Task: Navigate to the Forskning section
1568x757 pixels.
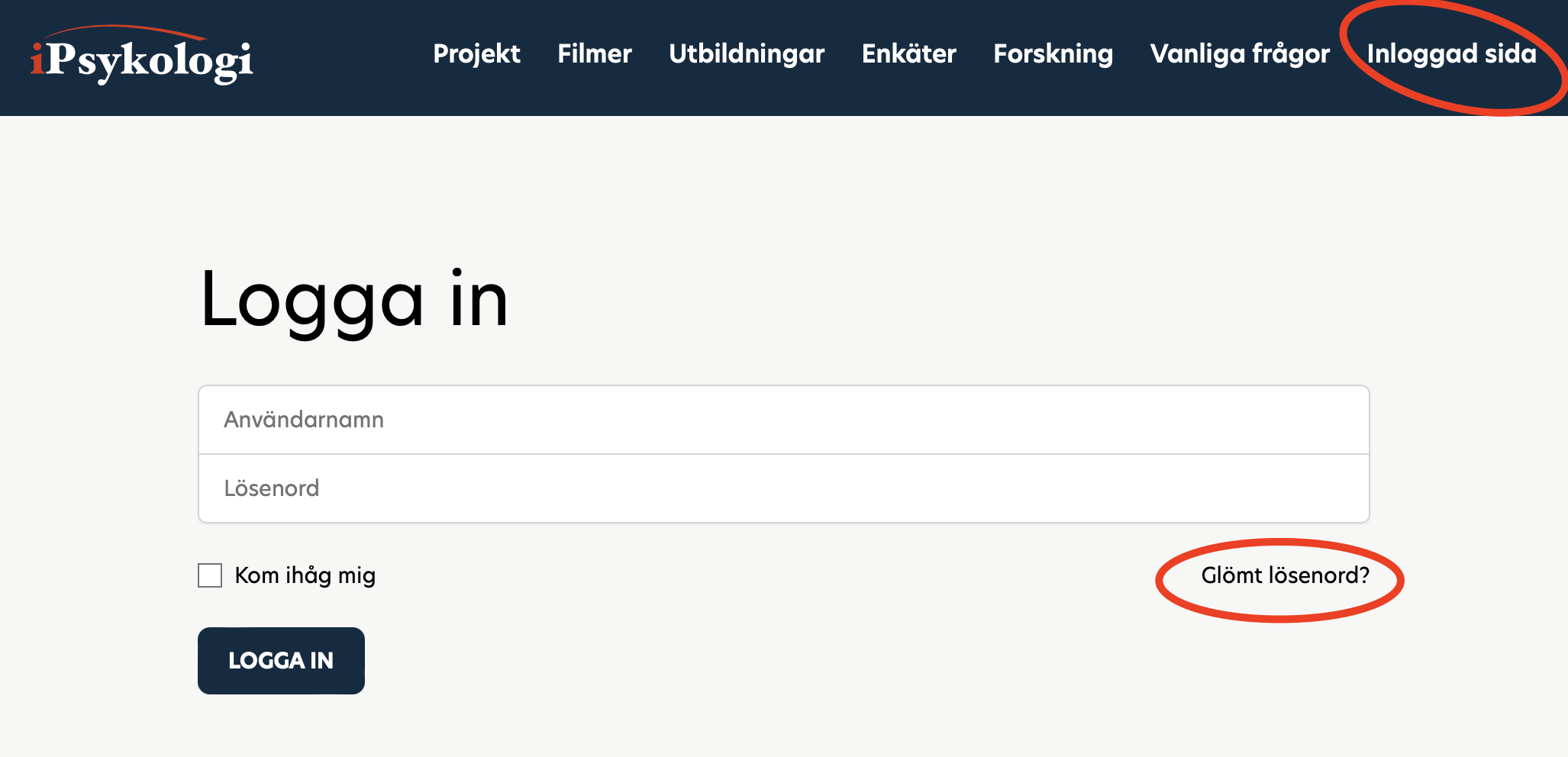Action: tap(1053, 54)
